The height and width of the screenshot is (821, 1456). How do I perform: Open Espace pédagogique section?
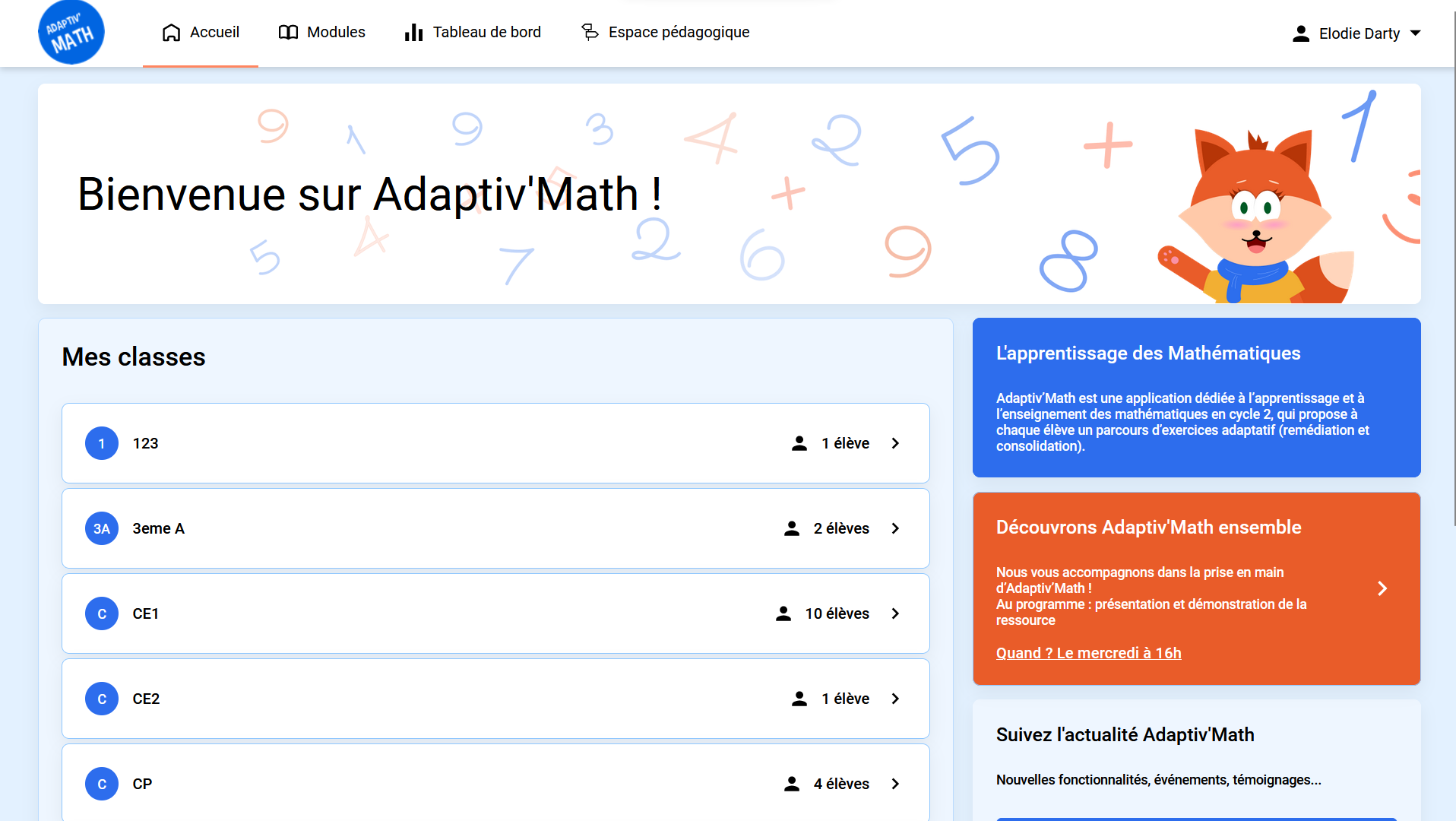coord(665,33)
